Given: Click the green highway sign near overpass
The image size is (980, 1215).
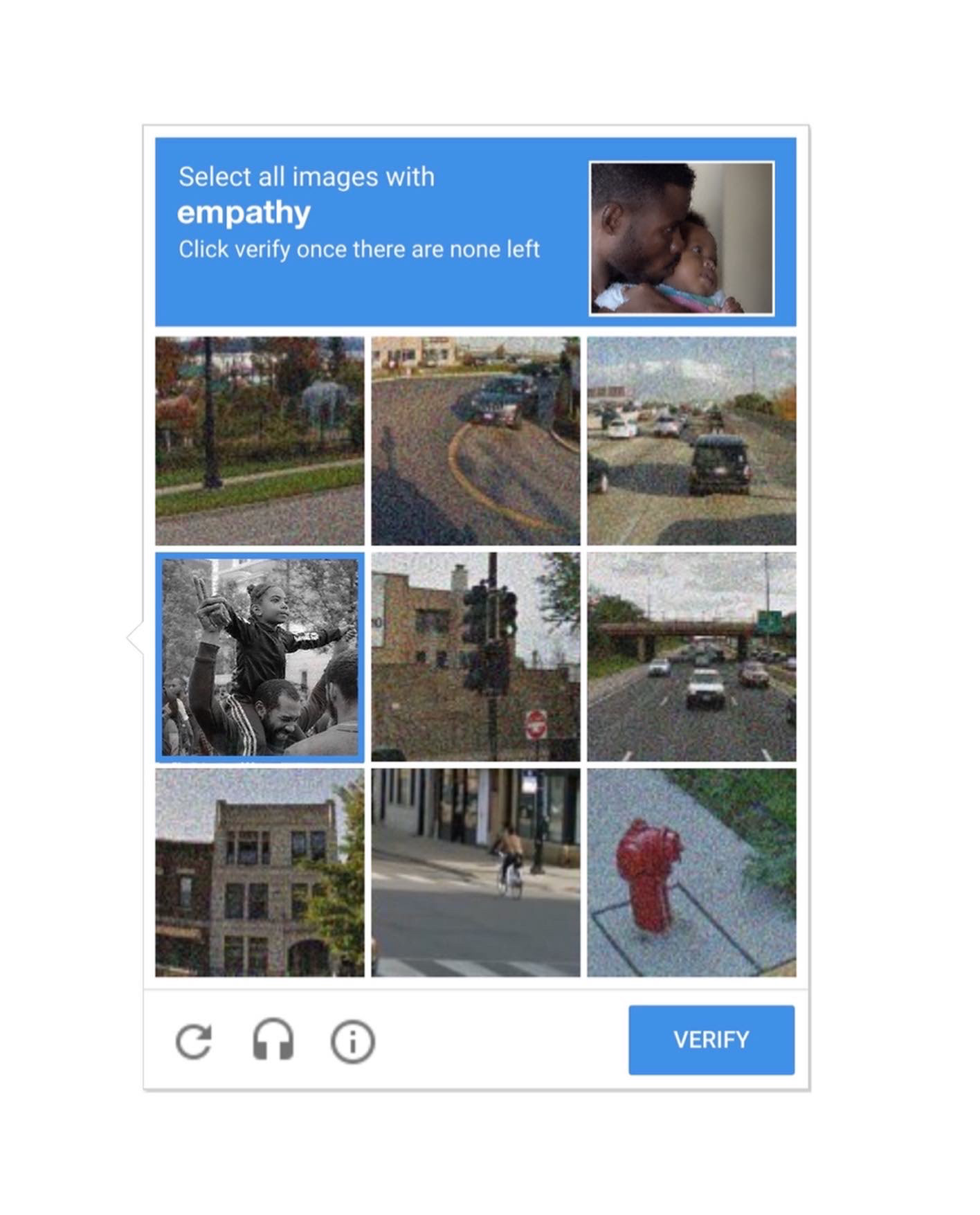Looking at the screenshot, I should [x=770, y=621].
